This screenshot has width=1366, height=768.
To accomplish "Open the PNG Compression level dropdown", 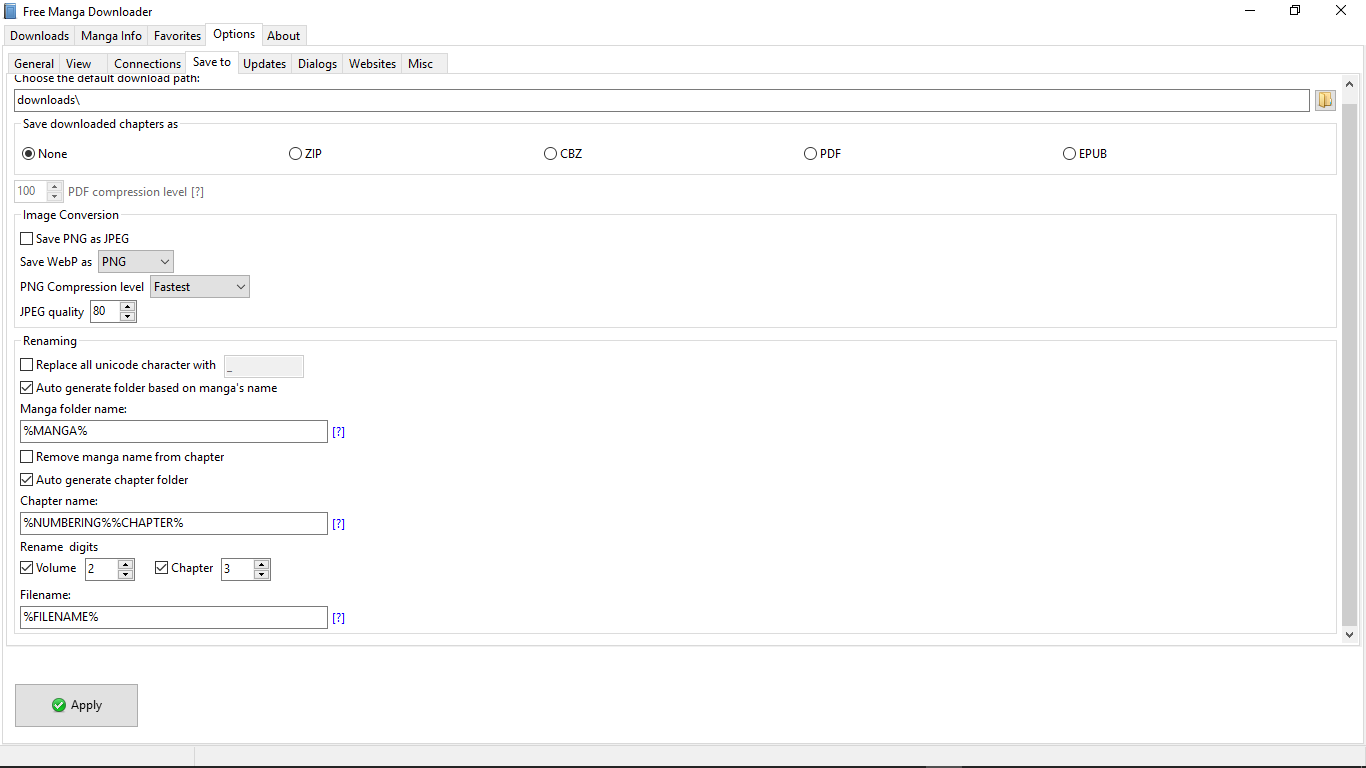I will click(199, 286).
